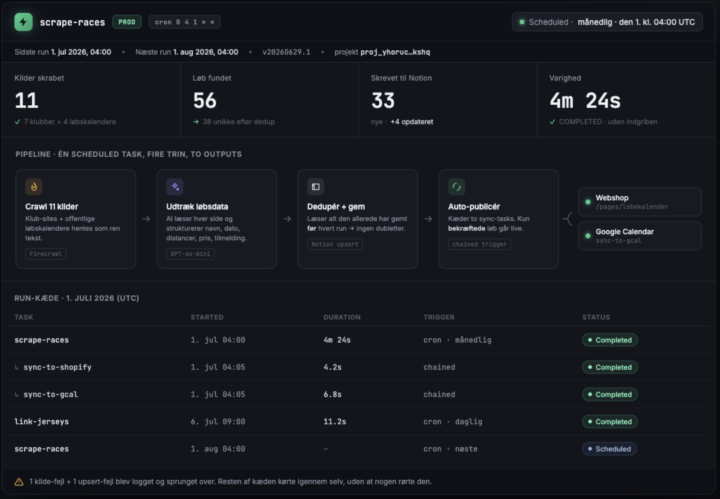Click the Scheduled badge in the last row
Viewport: 720px width, 499px height.
click(x=609, y=449)
